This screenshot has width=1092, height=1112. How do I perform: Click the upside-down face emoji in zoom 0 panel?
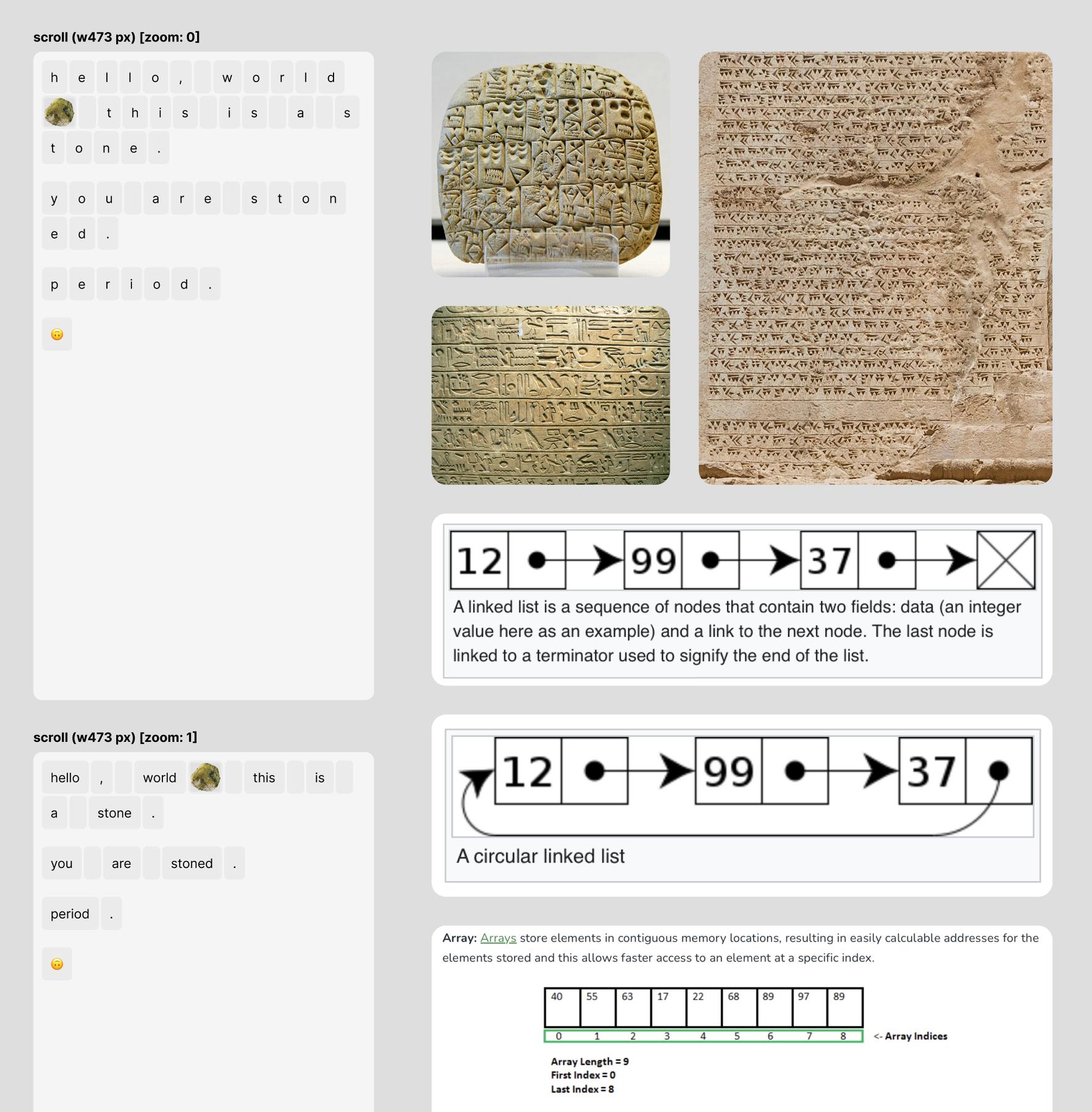point(57,334)
